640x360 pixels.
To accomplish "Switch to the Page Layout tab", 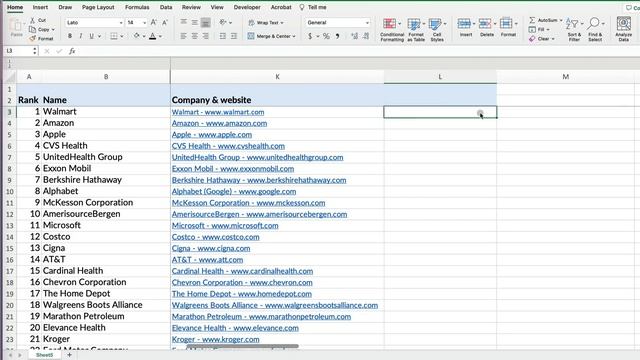I will click(98, 7).
